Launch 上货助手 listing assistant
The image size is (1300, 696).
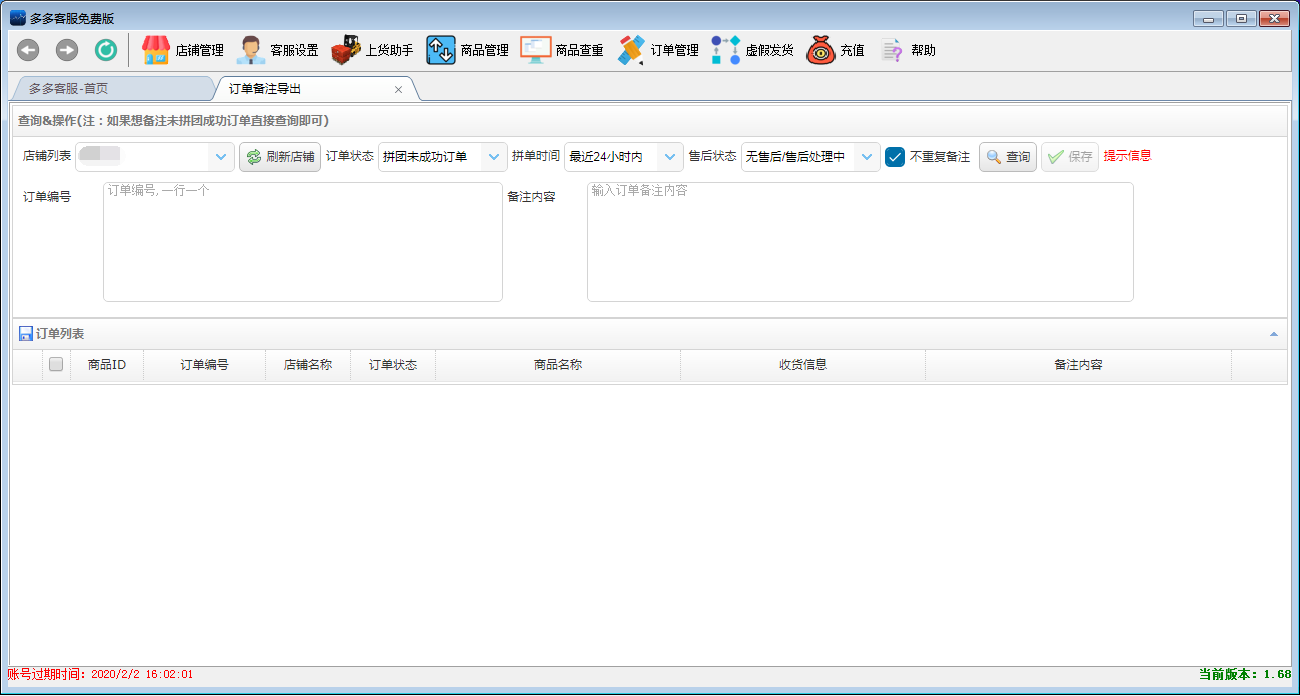(346, 50)
